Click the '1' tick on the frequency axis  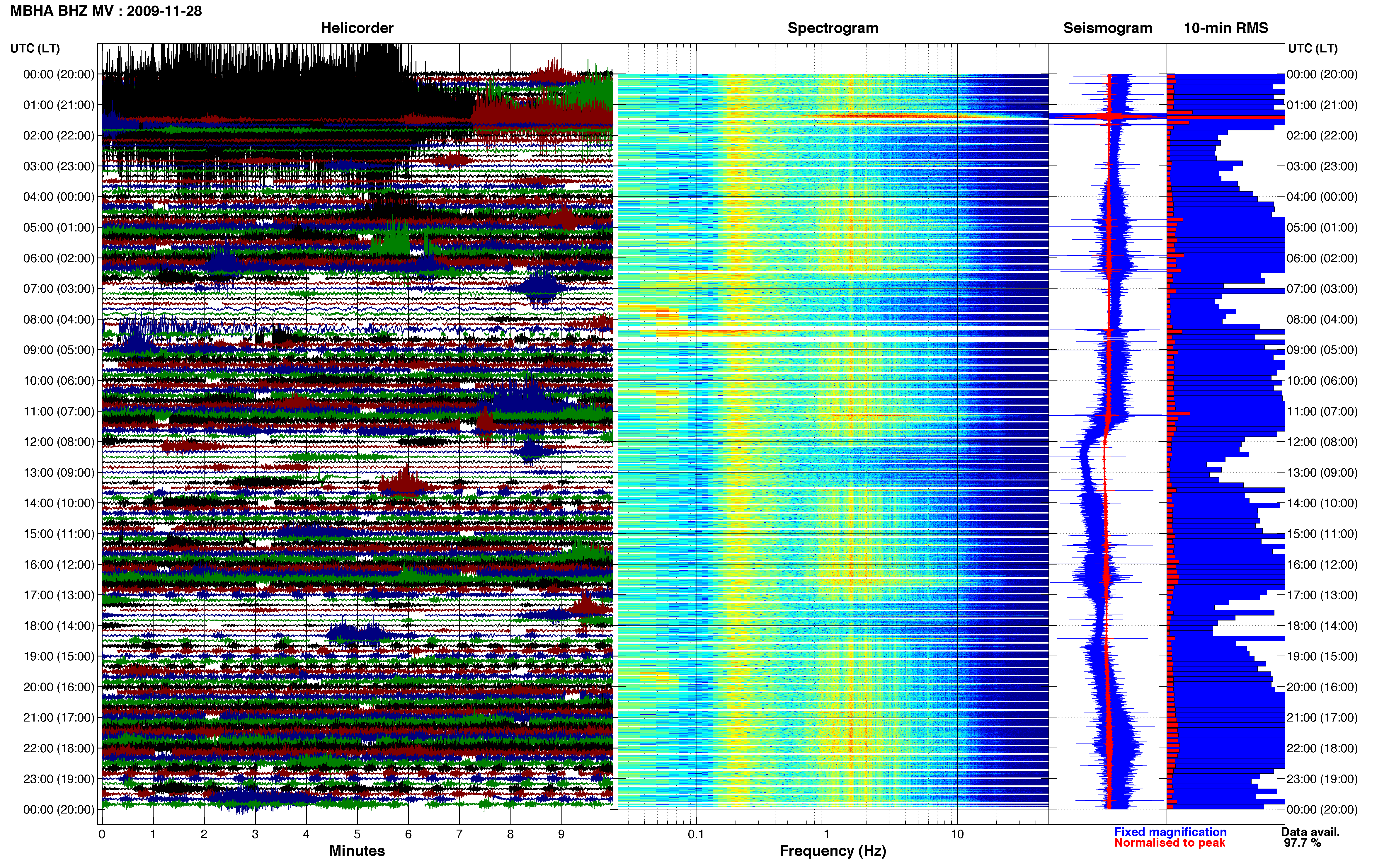[826, 835]
